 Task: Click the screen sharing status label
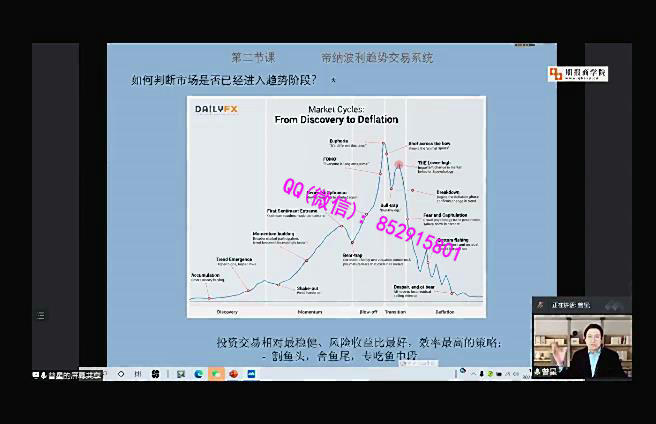(x=68, y=375)
